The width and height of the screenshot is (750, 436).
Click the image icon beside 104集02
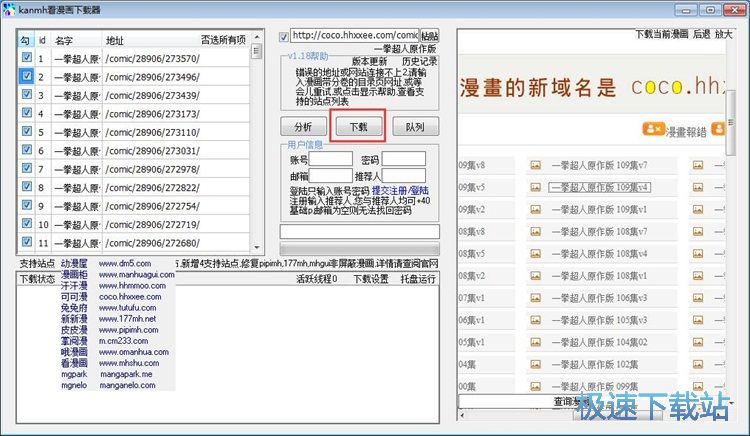(535, 342)
